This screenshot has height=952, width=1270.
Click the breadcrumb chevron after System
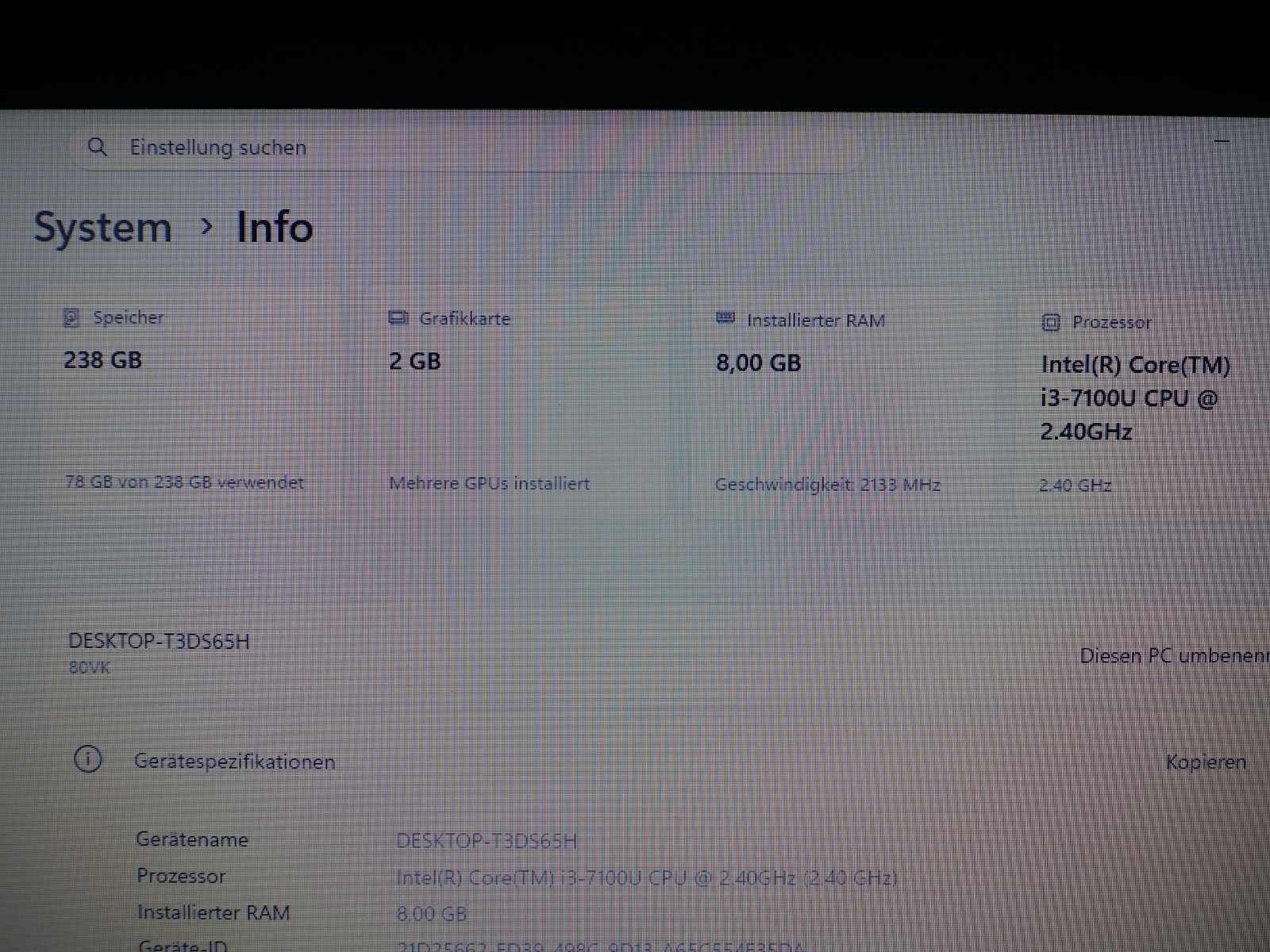click(x=206, y=228)
